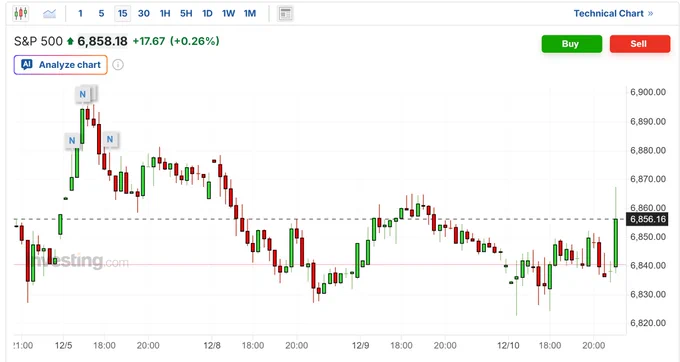Select the 30 minute interval
This screenshot has height=362, width=680.
tap(144, 13)
